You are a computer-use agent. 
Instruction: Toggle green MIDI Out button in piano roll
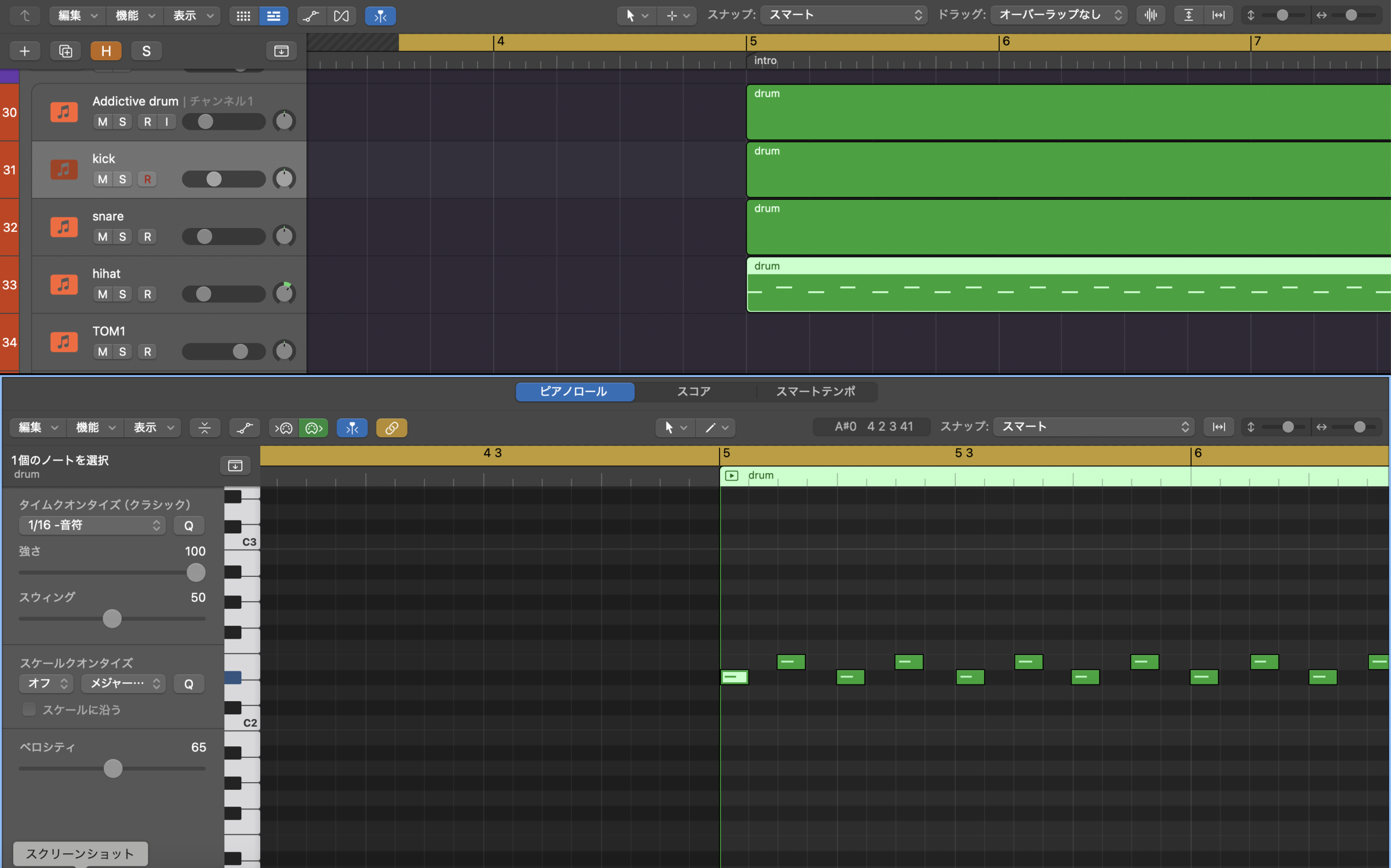[314, 427]
